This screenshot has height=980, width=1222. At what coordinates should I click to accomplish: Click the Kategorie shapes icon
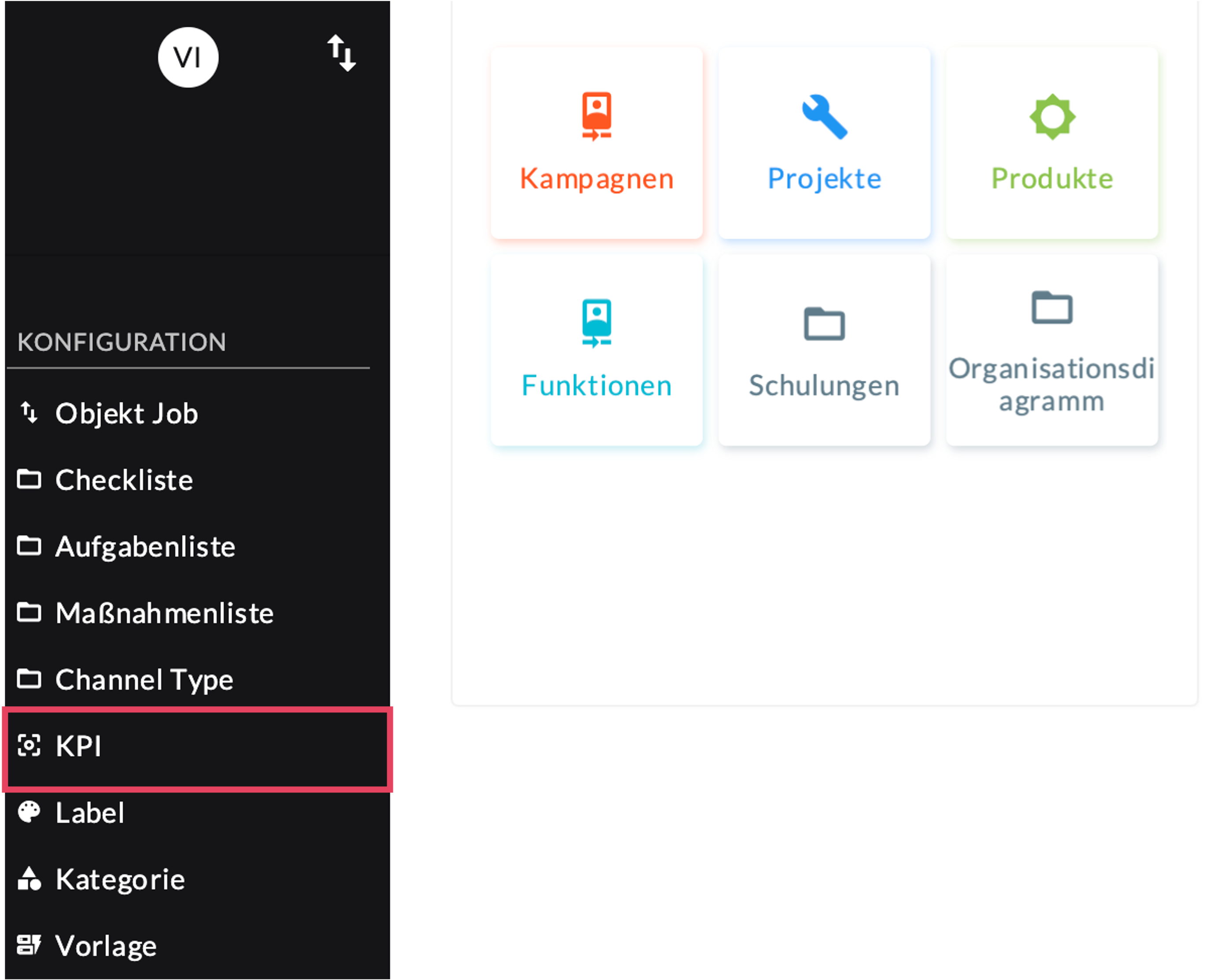(x=29, y=878)
